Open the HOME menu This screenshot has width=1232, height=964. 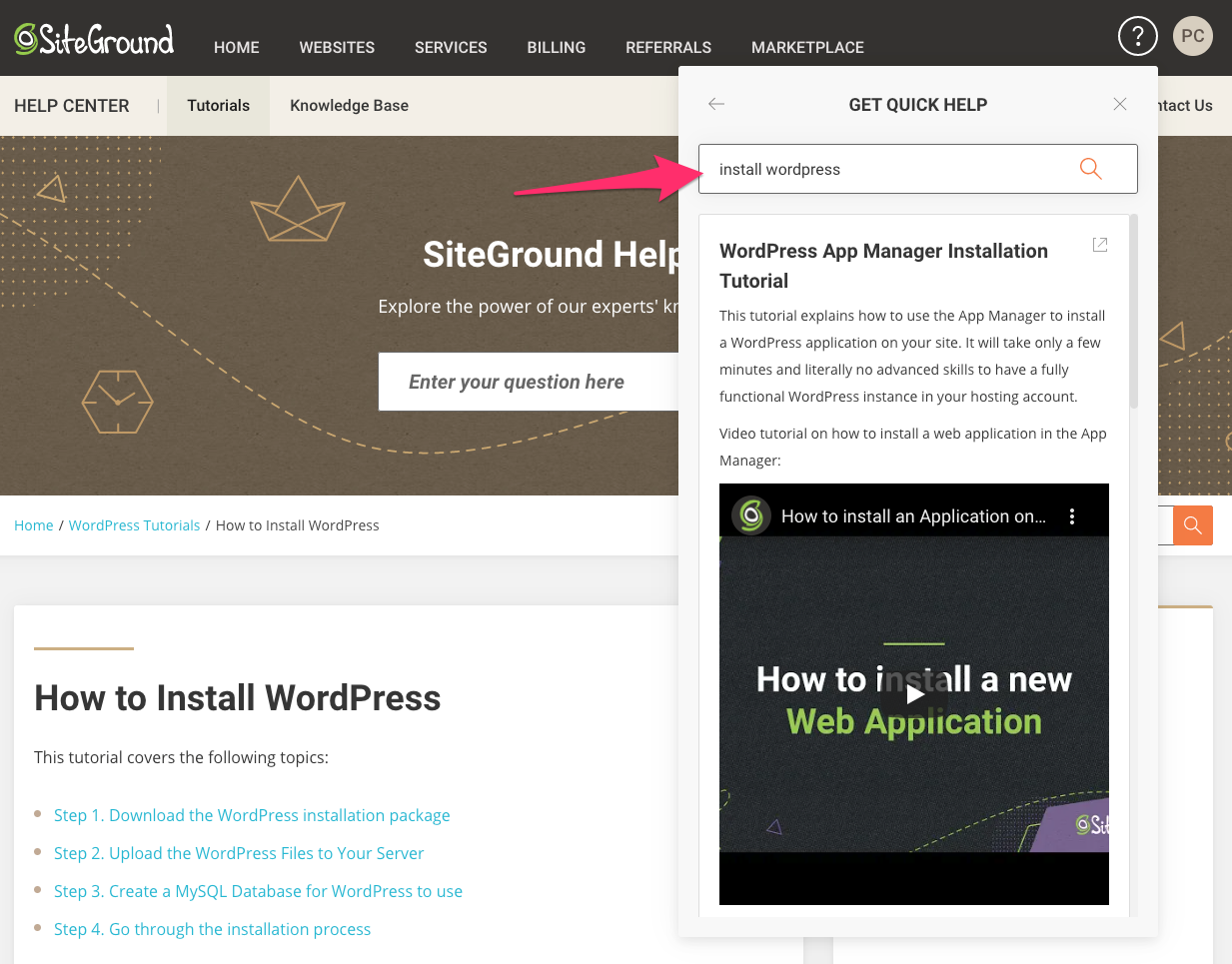click(237, 47)
